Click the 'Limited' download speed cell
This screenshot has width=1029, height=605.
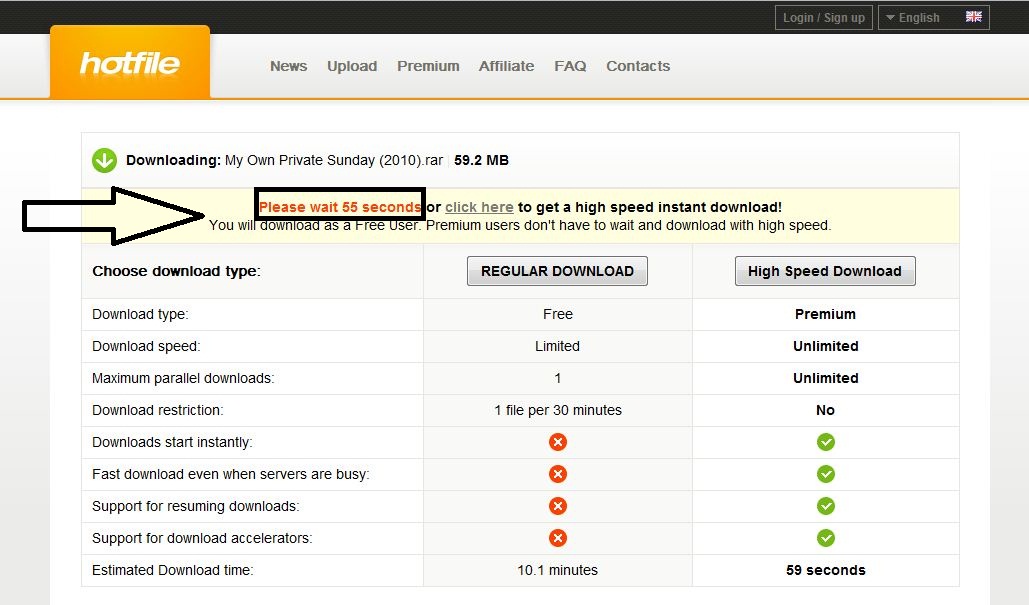tap(557, 346)
